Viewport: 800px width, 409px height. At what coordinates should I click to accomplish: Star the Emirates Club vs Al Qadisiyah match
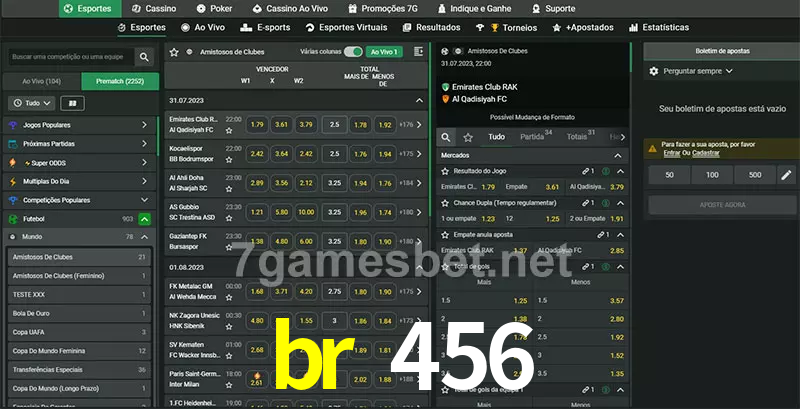(229, 131)
